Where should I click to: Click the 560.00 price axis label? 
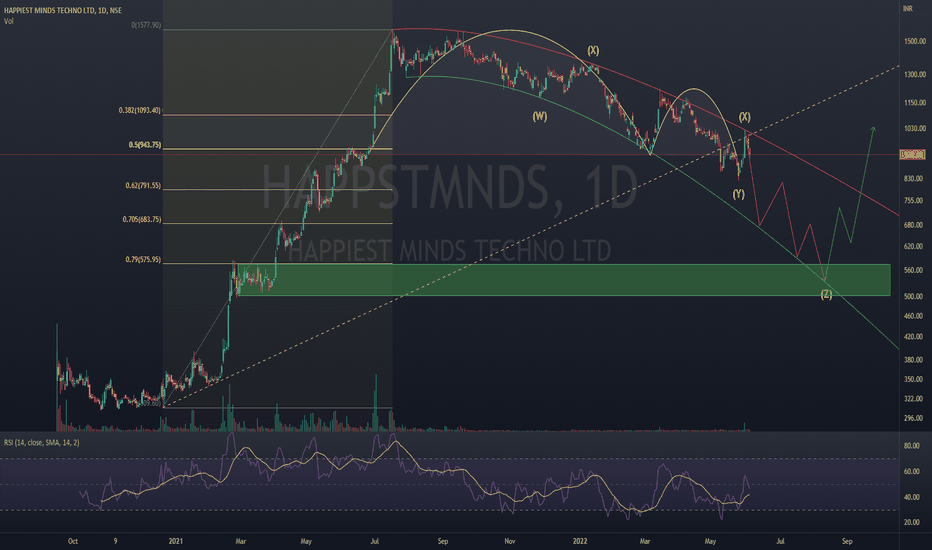tap(915, 270)
